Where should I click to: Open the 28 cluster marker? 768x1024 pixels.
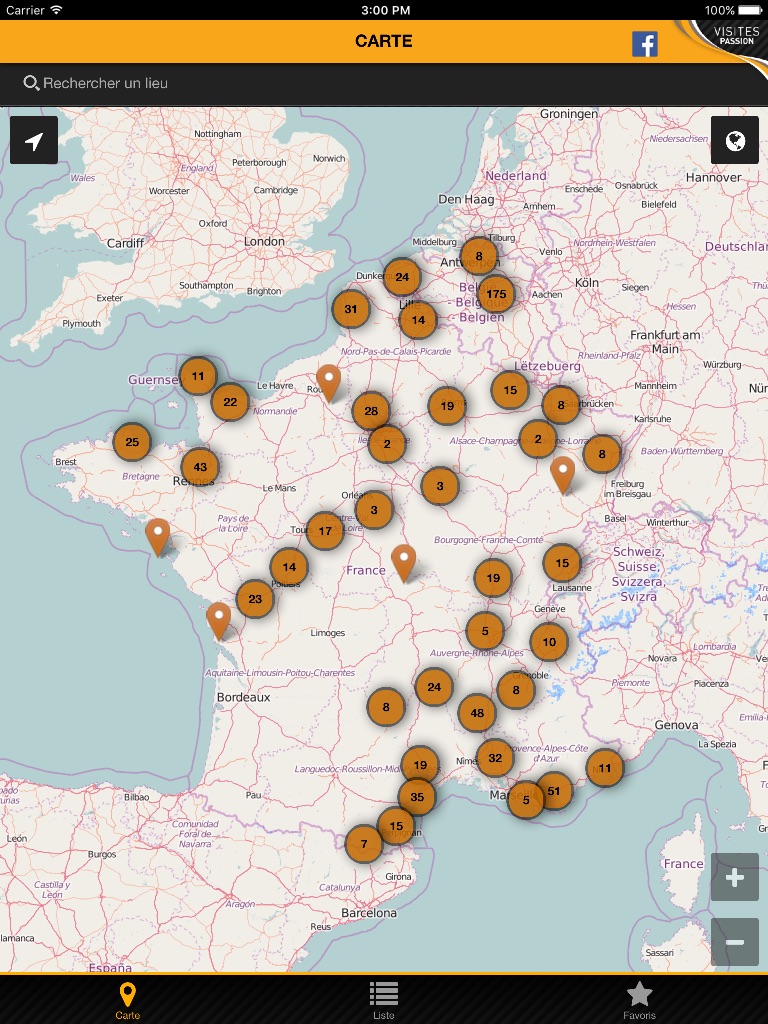[371, 411]
